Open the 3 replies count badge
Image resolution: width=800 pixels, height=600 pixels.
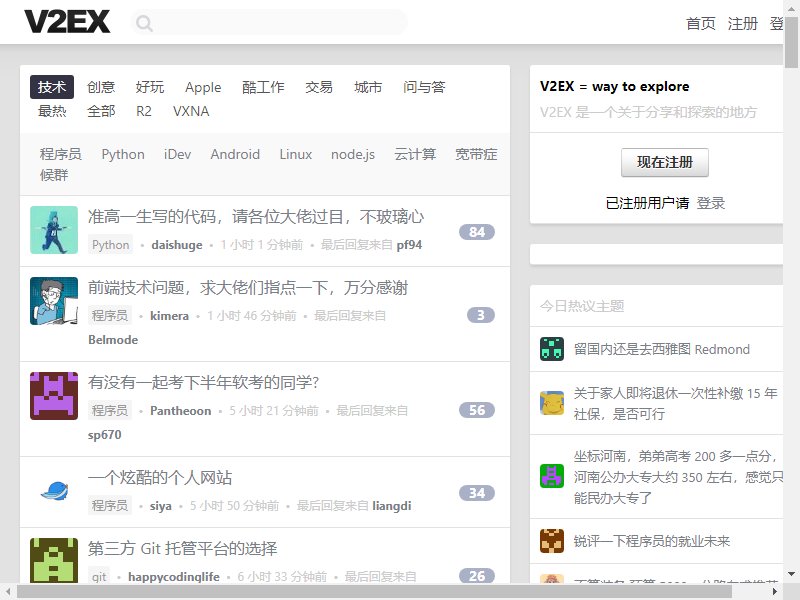(x=481, y=315)
